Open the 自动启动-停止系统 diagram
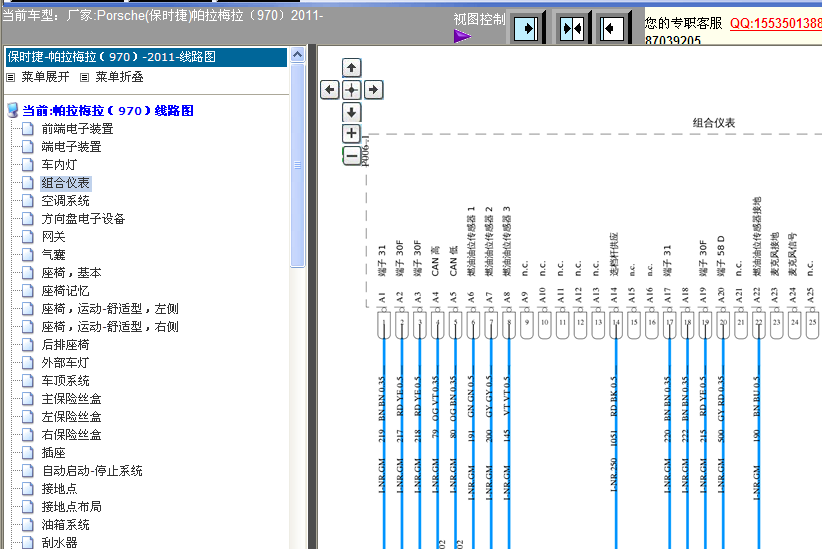 pos(92,471)
